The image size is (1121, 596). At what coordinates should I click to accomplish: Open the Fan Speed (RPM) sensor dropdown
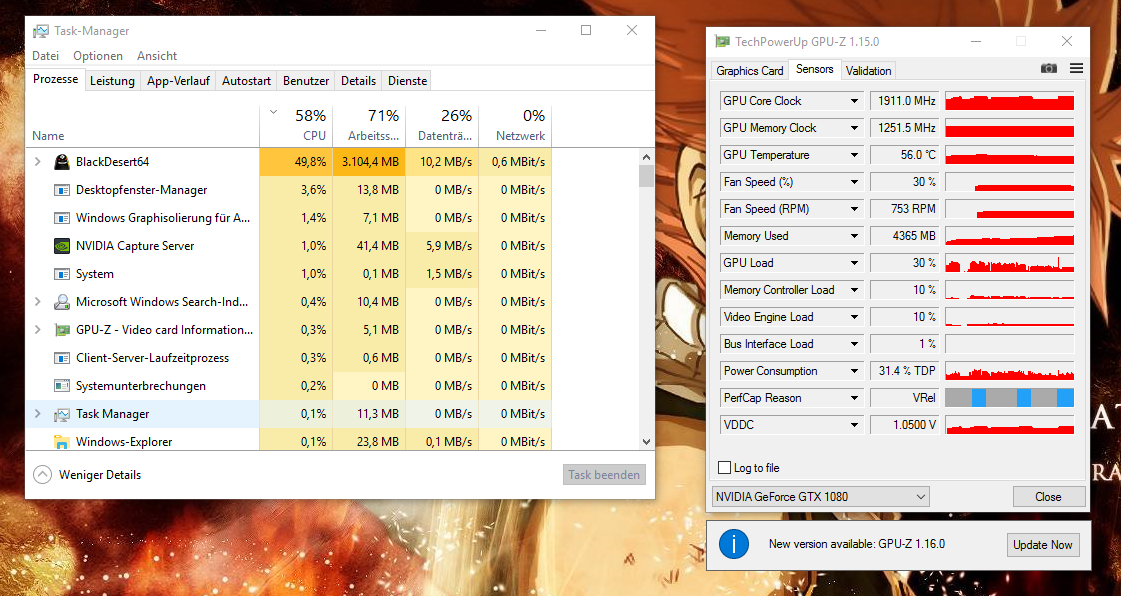tap(854, 209)
